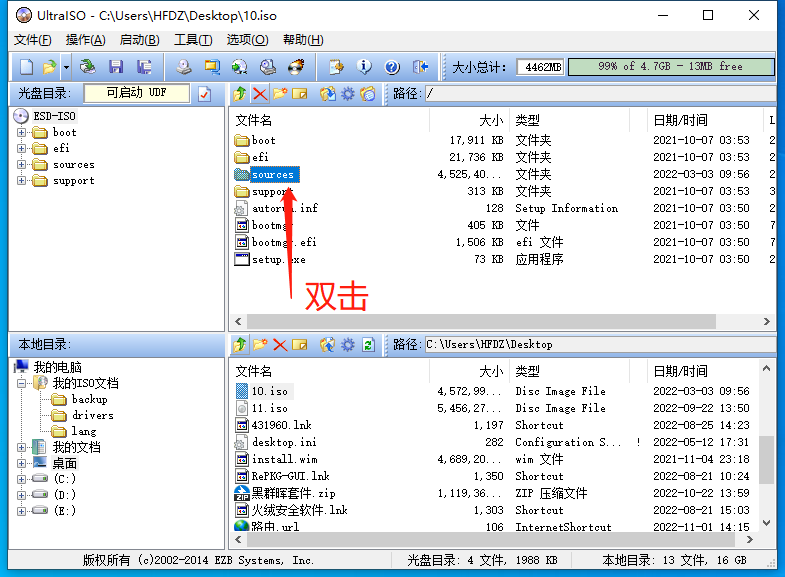Save the ISO with the single floppy icon
This screenshot has height=577, width=785.
pyautogui.click(x=116, y=67)
